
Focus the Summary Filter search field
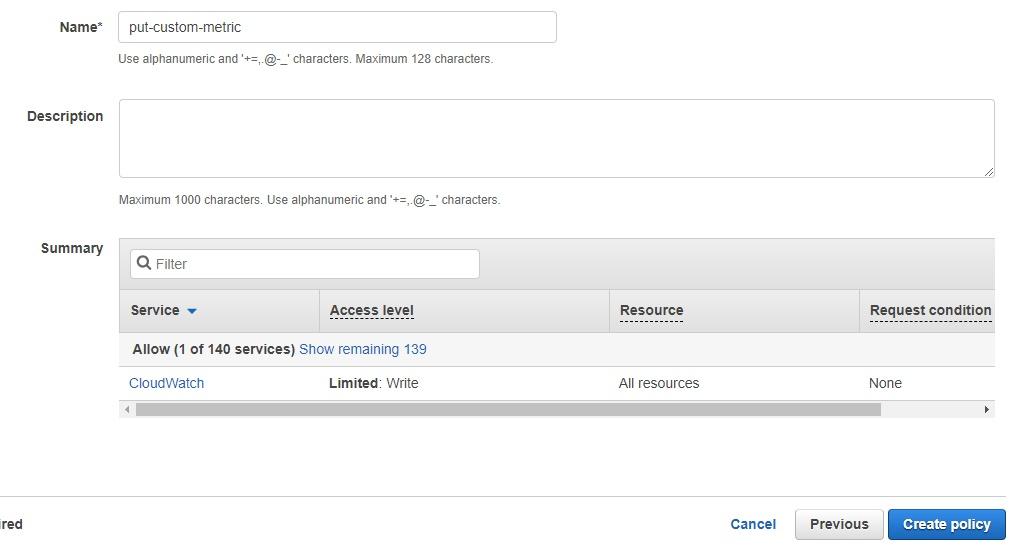pos(304,264)
